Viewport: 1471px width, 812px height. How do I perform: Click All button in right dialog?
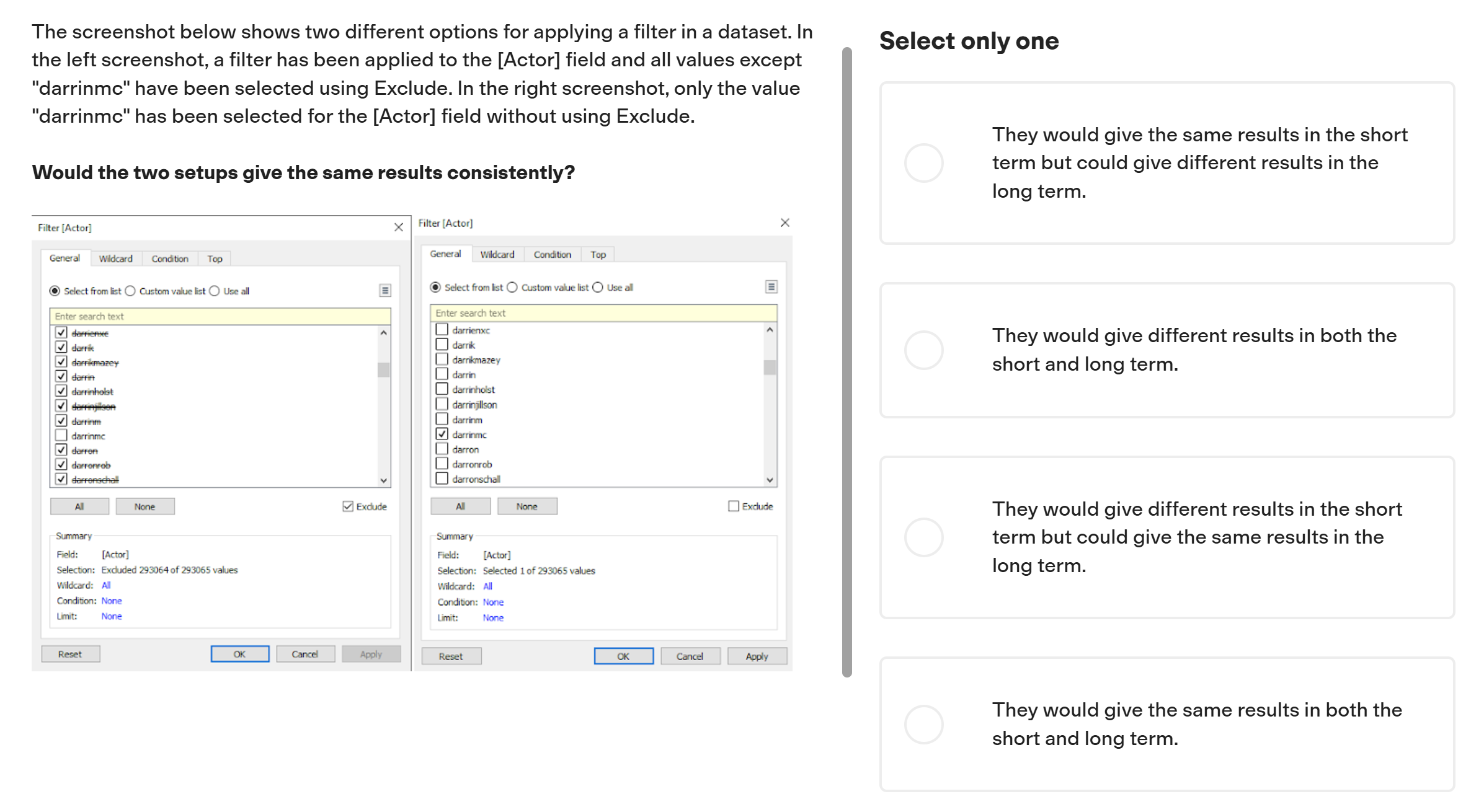point(461,506)
